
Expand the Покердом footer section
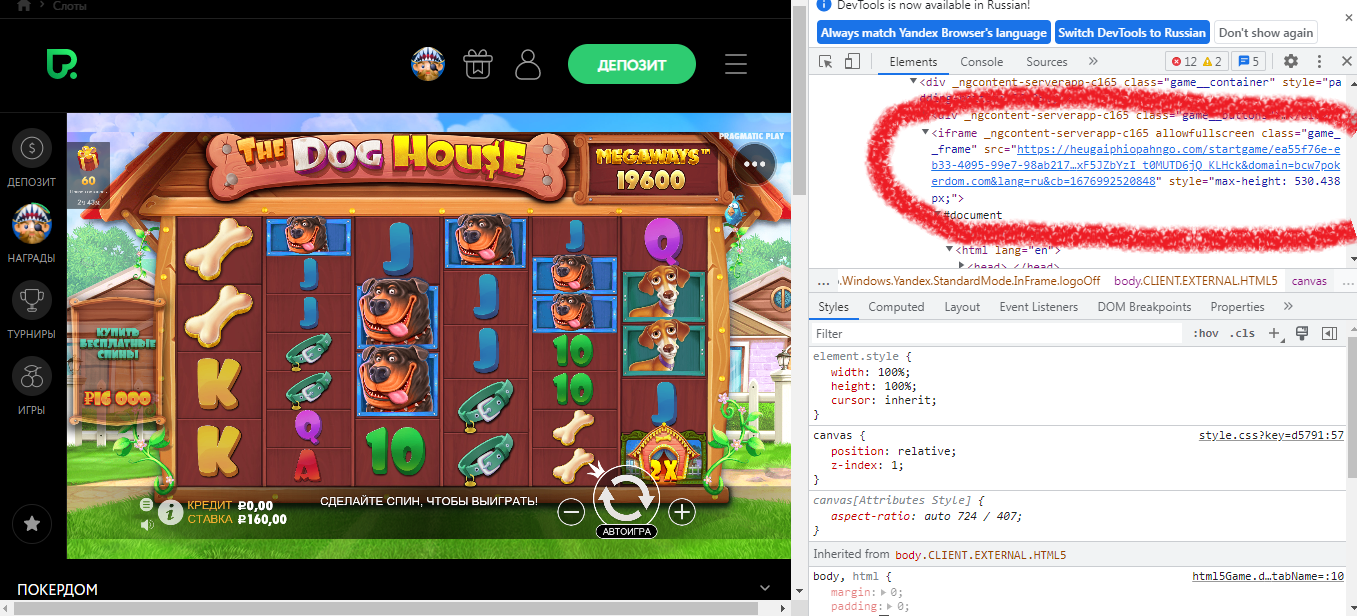[766, 589]
